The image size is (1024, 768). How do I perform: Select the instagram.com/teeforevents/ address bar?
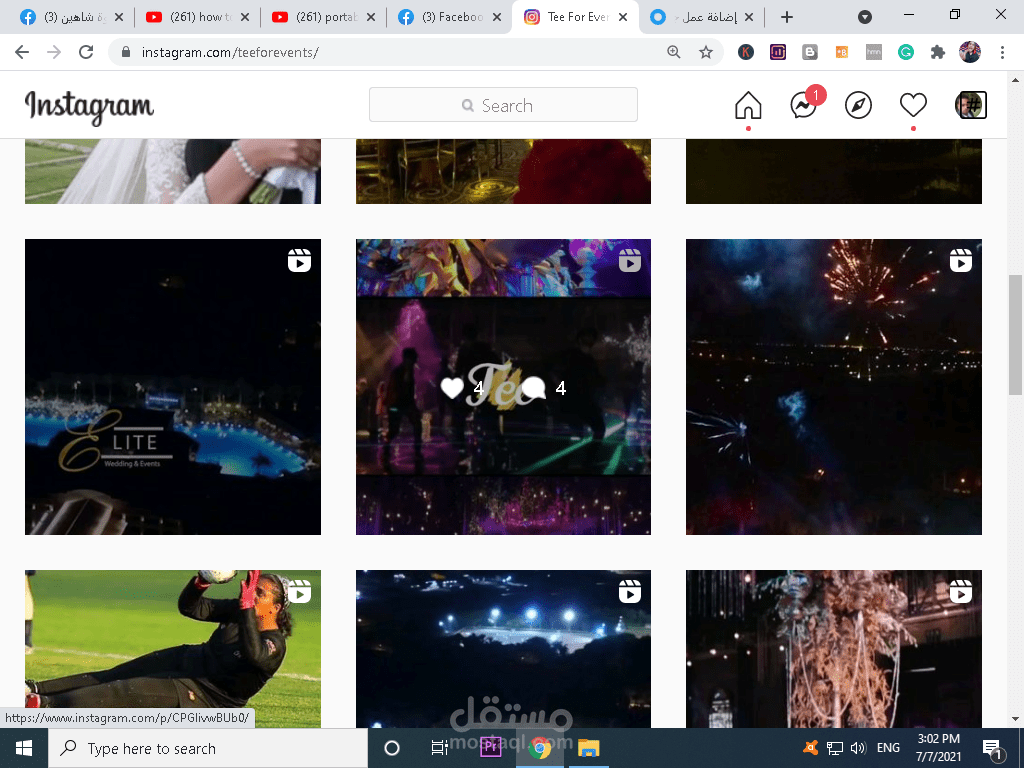(x=230, y=52)
